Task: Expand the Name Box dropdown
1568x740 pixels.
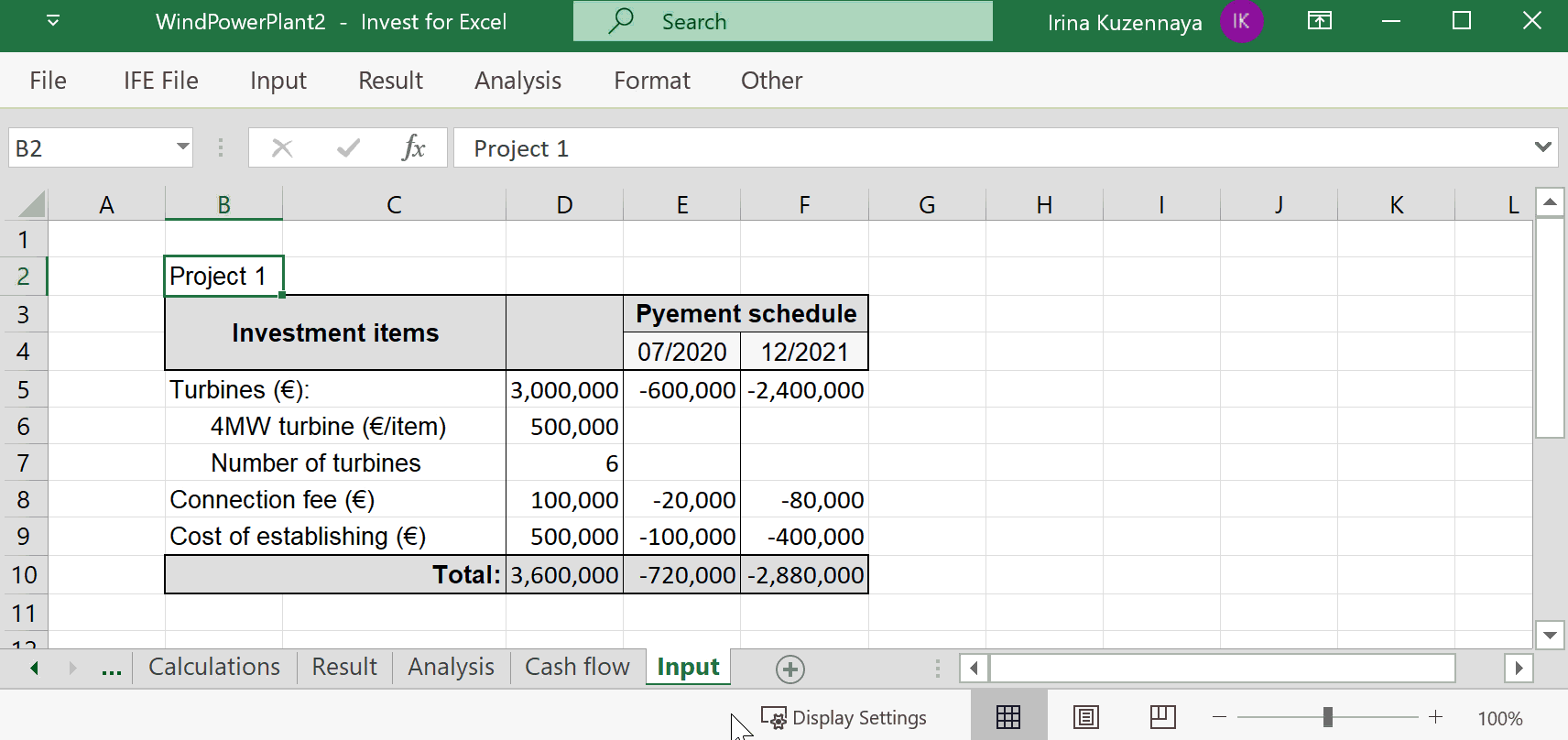Action: [x=183, y=147]
